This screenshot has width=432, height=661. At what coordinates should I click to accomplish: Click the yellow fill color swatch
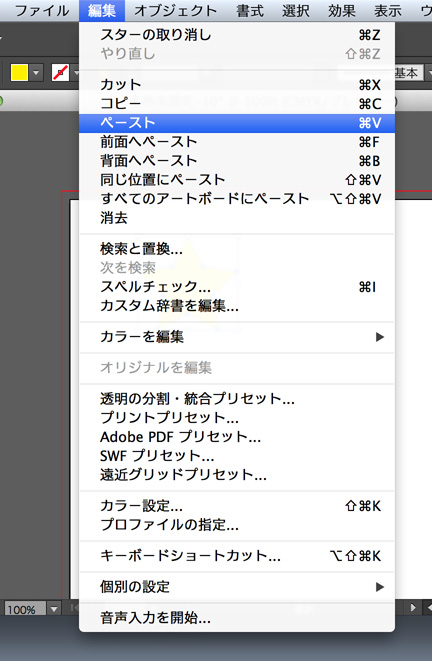click(19, 73)
